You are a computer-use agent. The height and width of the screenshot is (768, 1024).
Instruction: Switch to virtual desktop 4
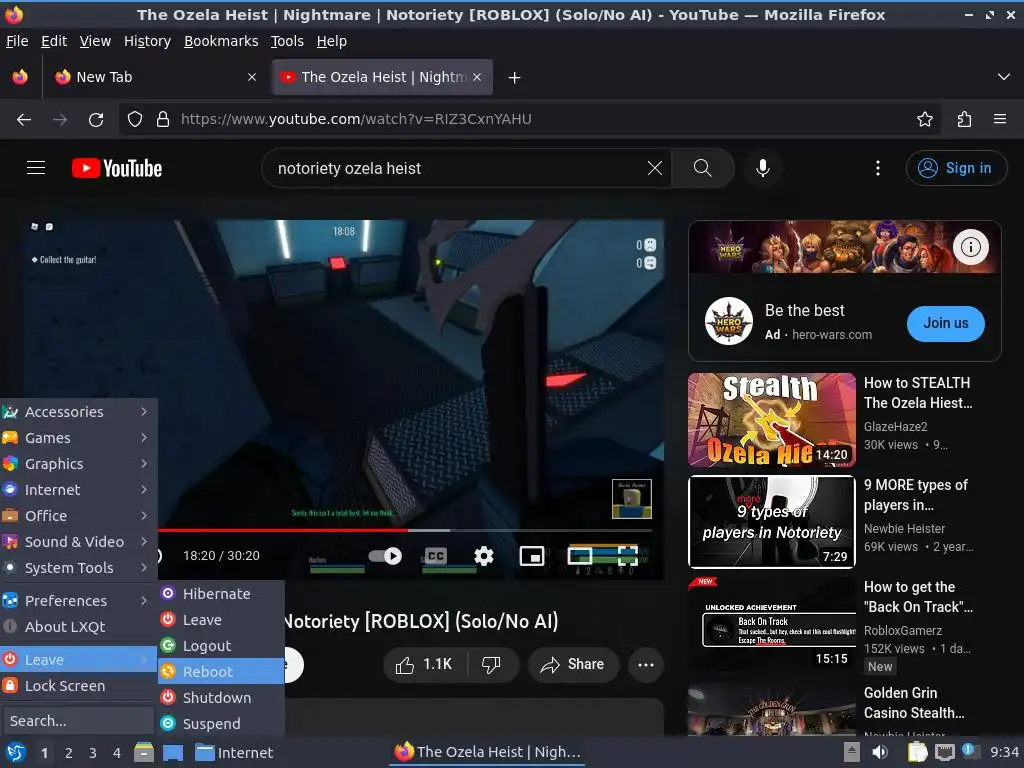coord(117,753)
